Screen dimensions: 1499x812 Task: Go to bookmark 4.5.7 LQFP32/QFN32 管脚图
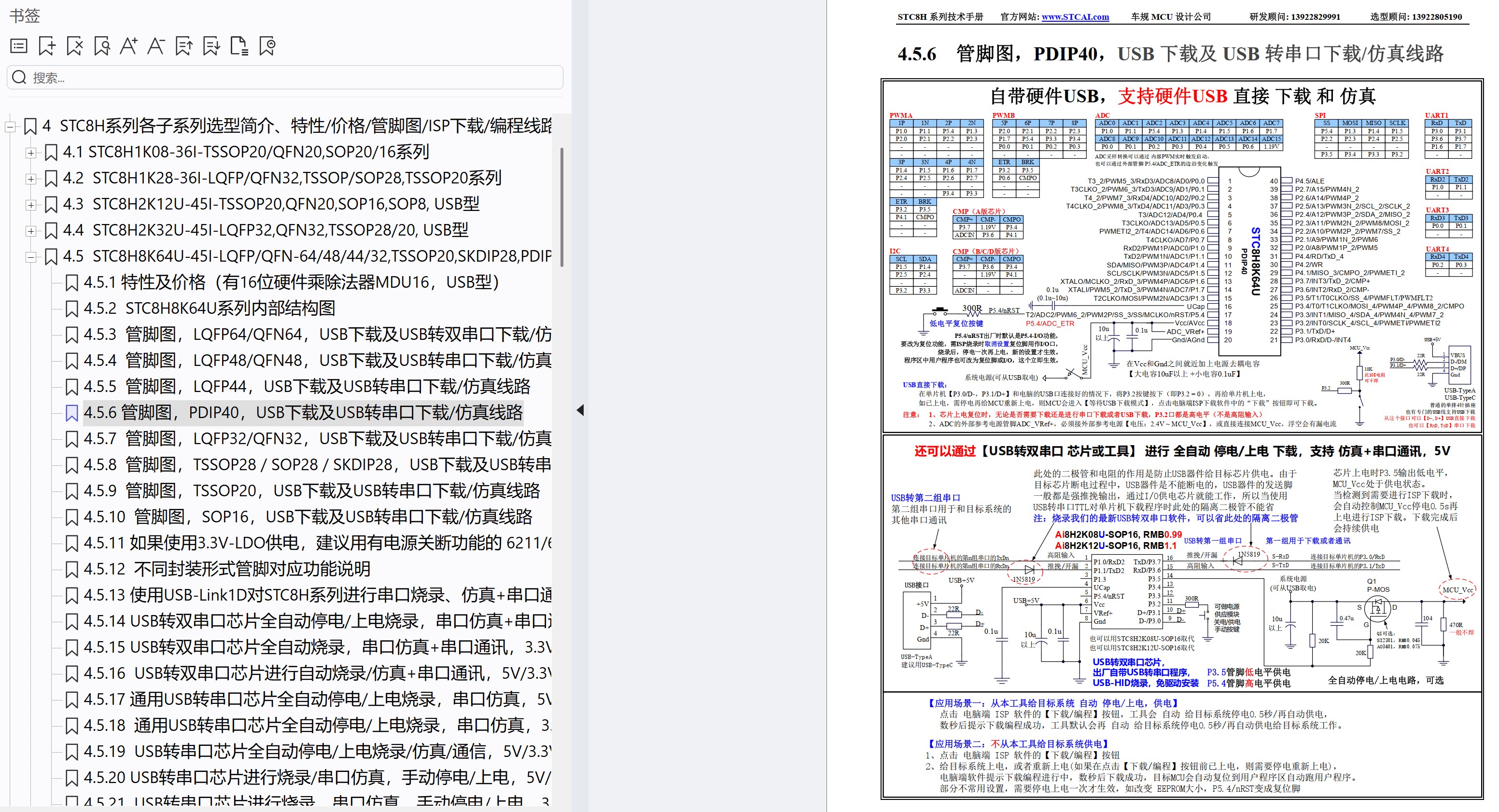click(x=317, y=439)
